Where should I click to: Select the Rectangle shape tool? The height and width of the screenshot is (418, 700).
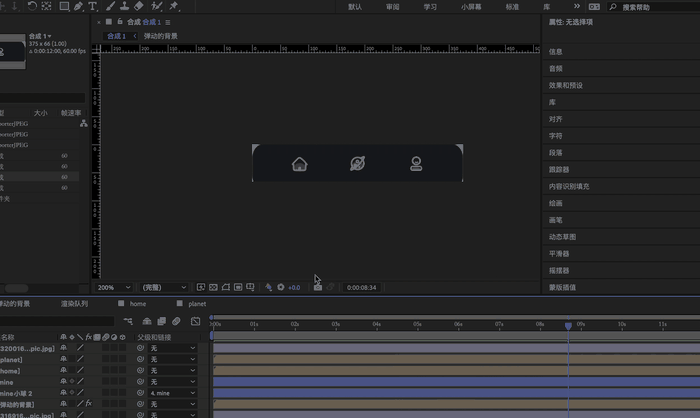pos(64,6)
